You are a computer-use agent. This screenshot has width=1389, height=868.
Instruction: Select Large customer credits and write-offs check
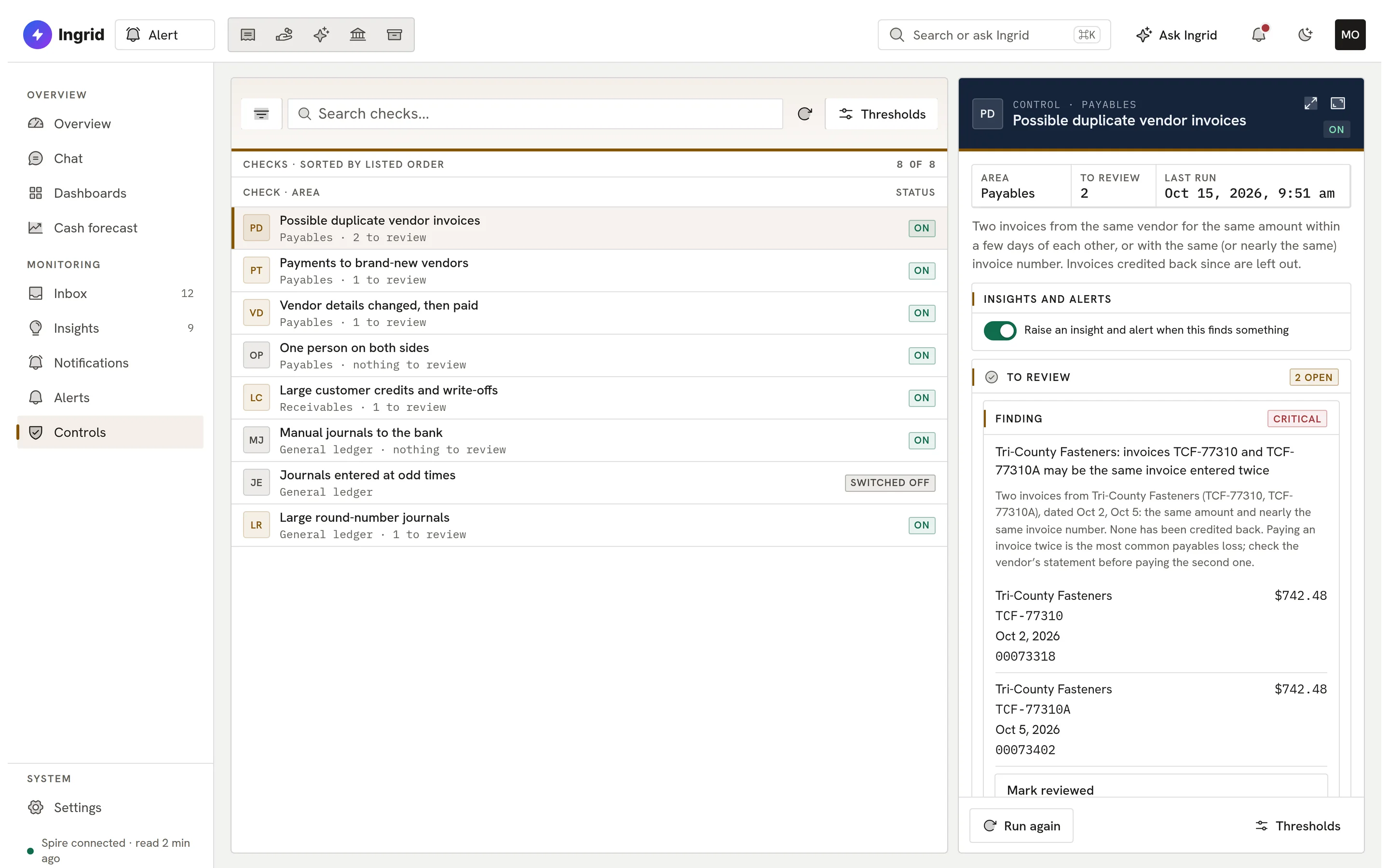(589, 398)
